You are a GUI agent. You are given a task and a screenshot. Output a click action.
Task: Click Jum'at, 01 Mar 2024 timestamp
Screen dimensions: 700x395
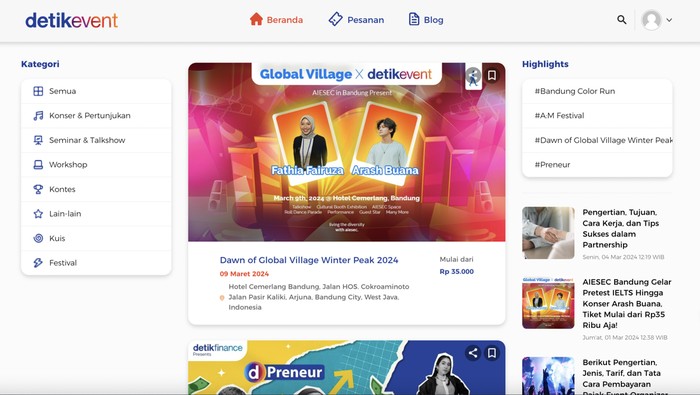click(625, 337)
